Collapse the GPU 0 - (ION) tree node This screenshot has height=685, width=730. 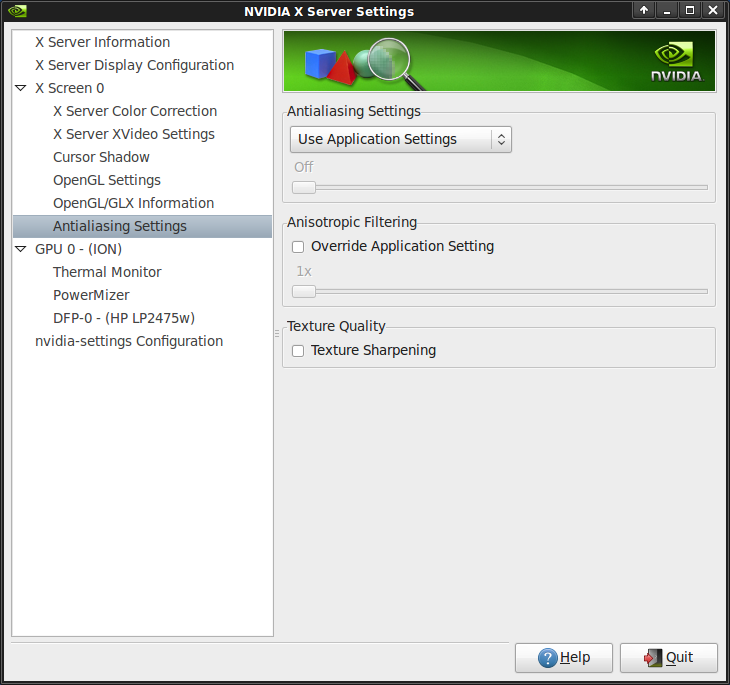coord(20,249)
